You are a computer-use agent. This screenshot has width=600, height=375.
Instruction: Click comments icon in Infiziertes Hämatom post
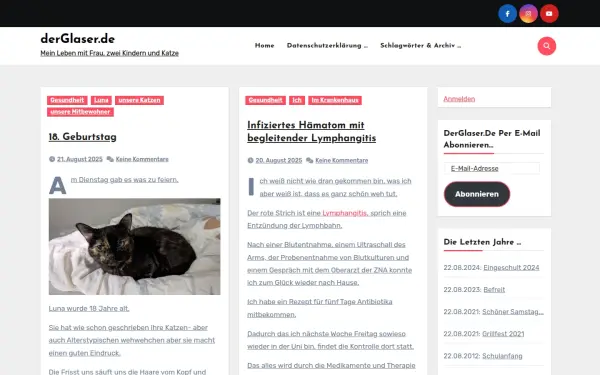pos(310,160)
